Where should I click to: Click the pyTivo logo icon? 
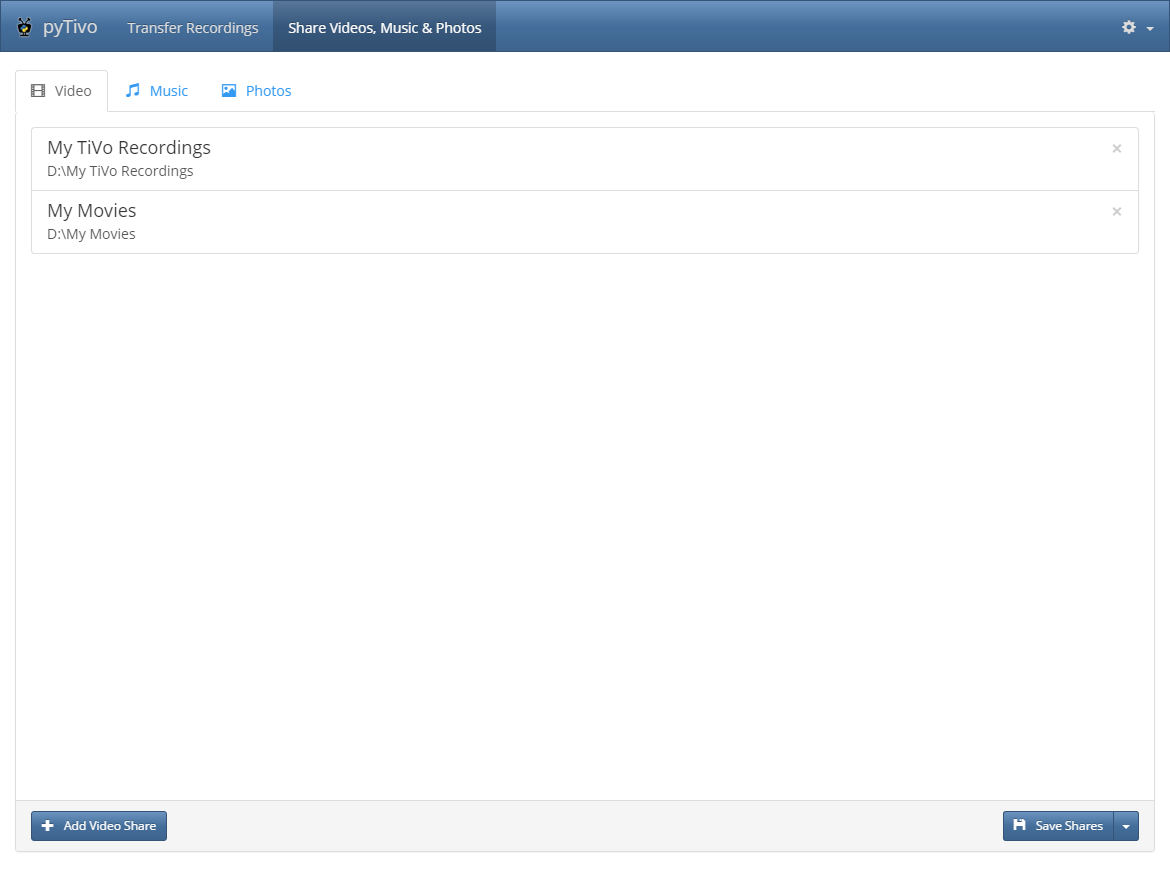[25, 27]
